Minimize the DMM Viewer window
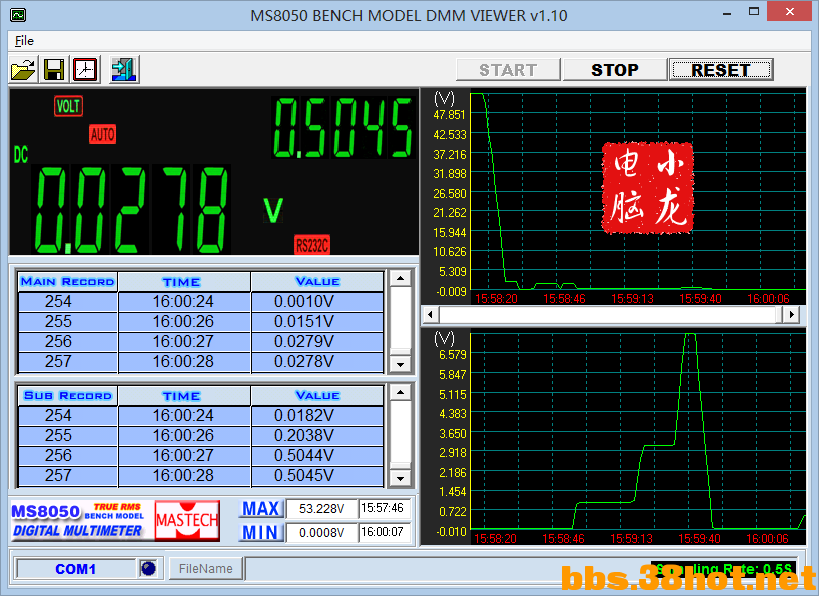The height and width of the screenshot is (596, 819). coord(727,13)
